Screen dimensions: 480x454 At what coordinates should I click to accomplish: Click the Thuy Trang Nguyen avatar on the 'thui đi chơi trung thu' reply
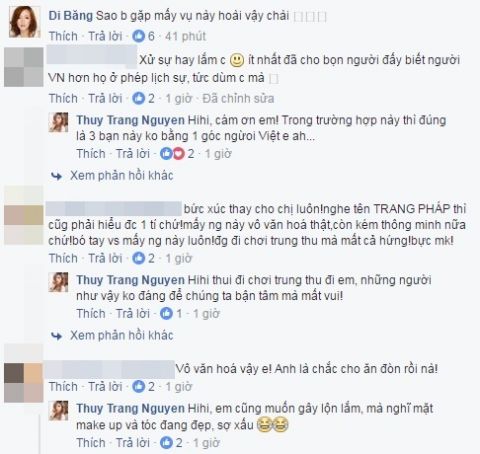[x=58, y=282]
